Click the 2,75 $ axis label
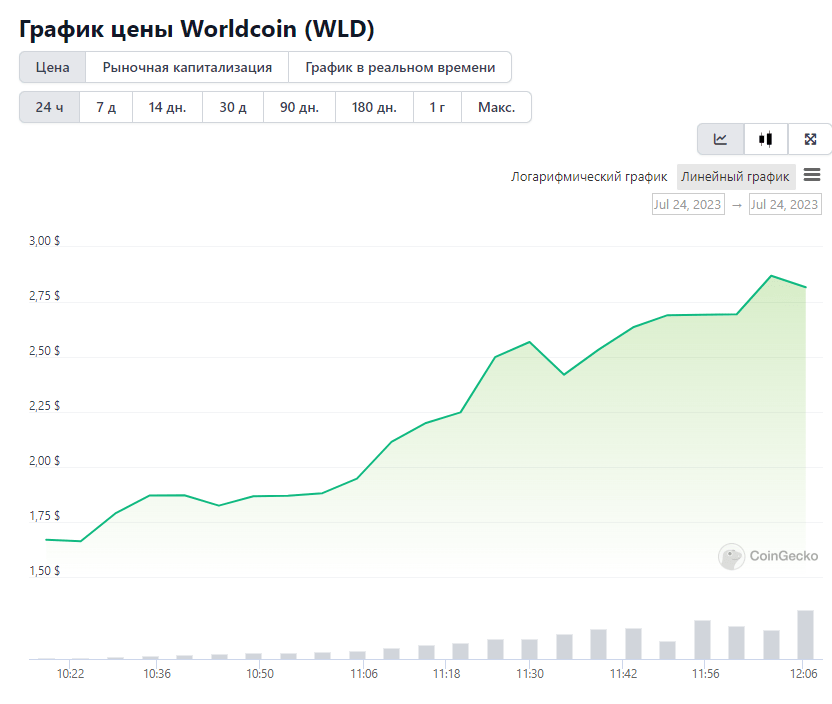Viewport: 832px width, 704px height. coord(45,296)
